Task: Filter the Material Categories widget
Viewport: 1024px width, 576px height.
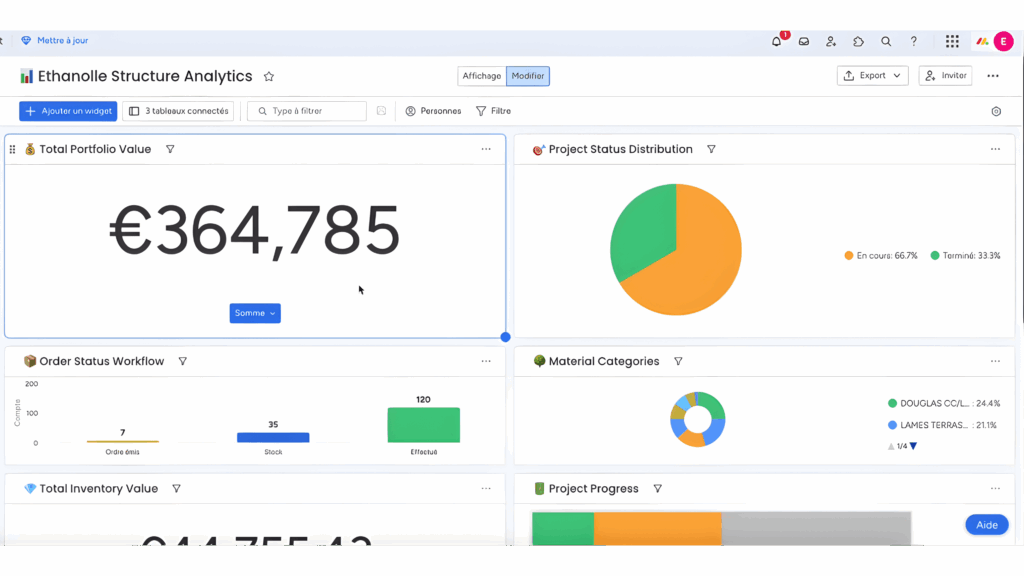Action: pyautogui.click(x=678, y=361)
